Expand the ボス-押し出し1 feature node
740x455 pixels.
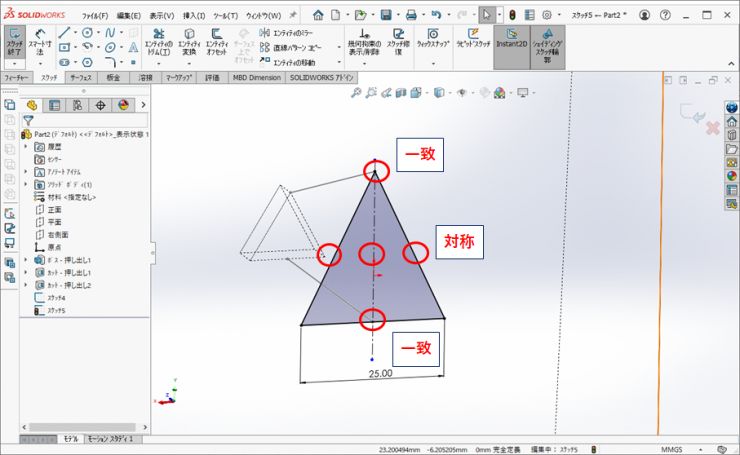pos(27,260)
